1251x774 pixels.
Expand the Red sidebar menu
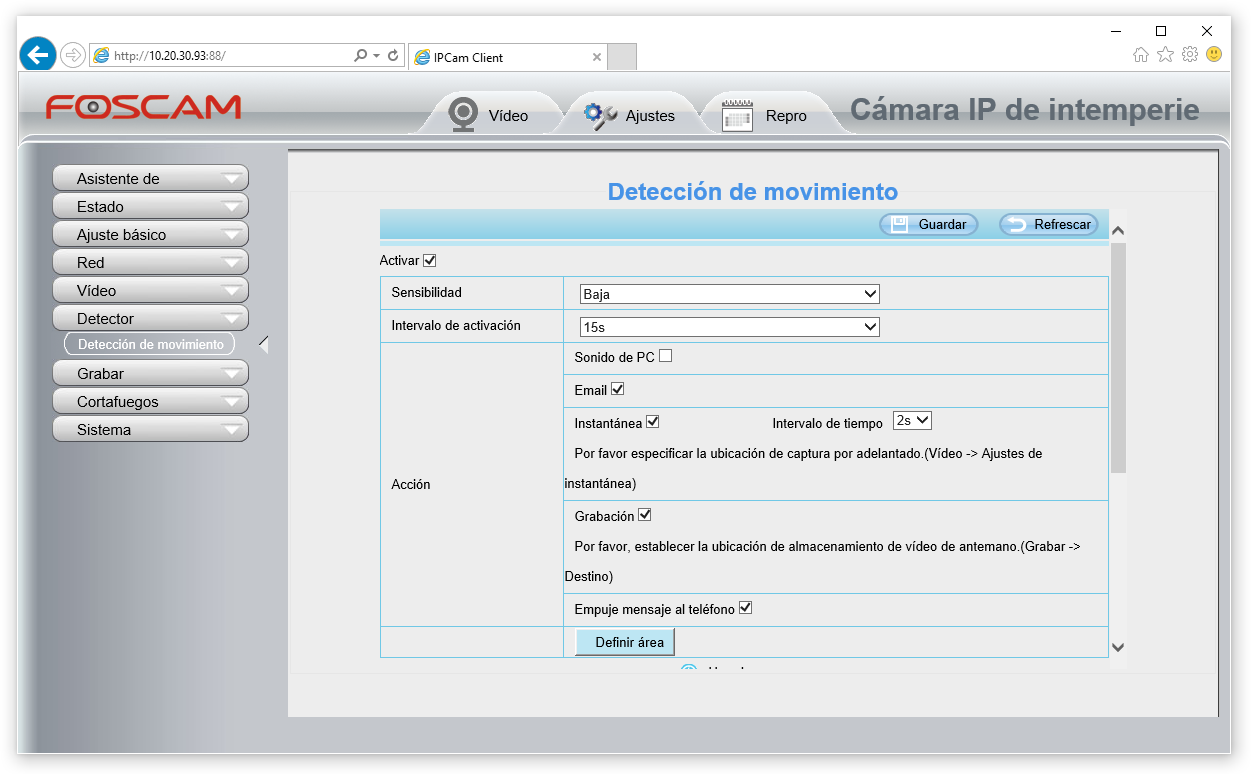pos(150,263)
